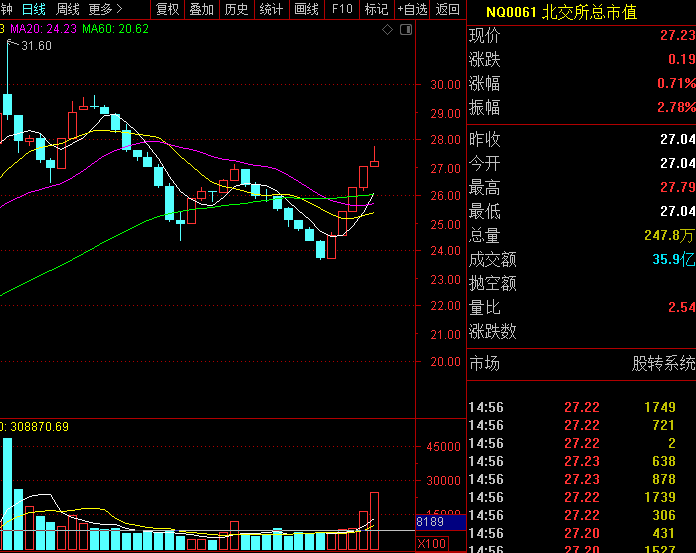696x553 pixels.
Task: Switch to the 日线 daily chart tab
Action: (x=34, y=9)
